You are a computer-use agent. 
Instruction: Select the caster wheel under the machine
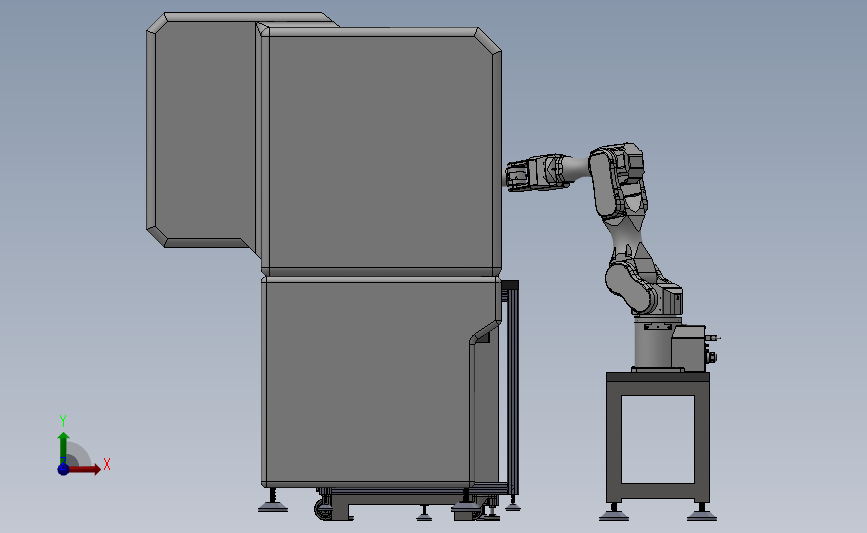tap(322, 508)
